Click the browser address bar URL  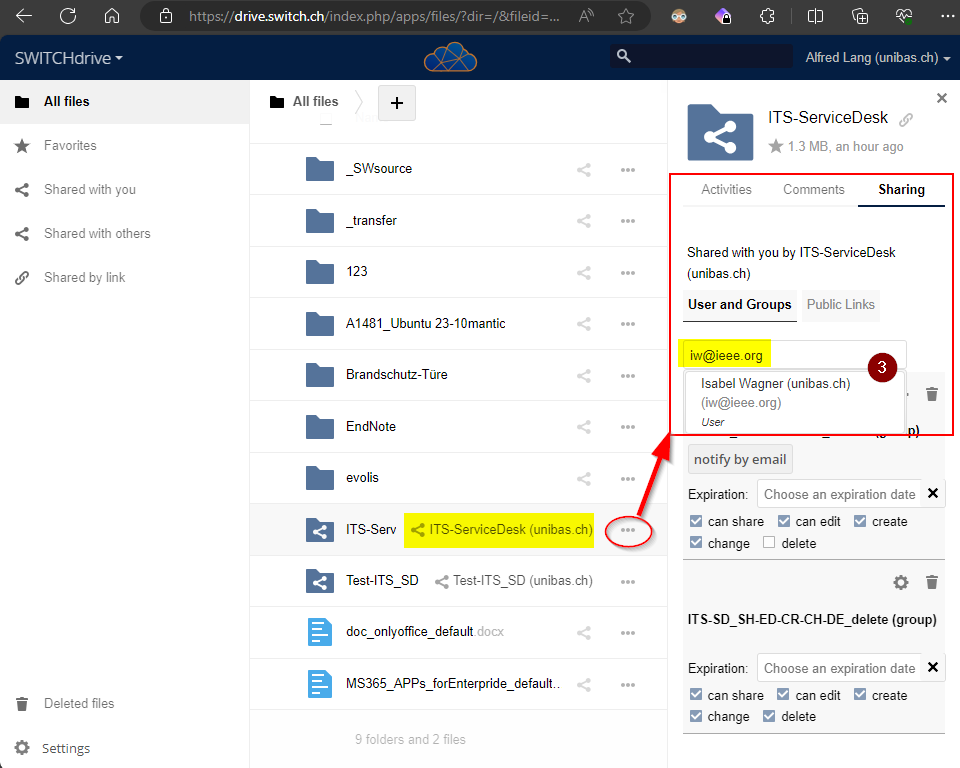(373, 17)
